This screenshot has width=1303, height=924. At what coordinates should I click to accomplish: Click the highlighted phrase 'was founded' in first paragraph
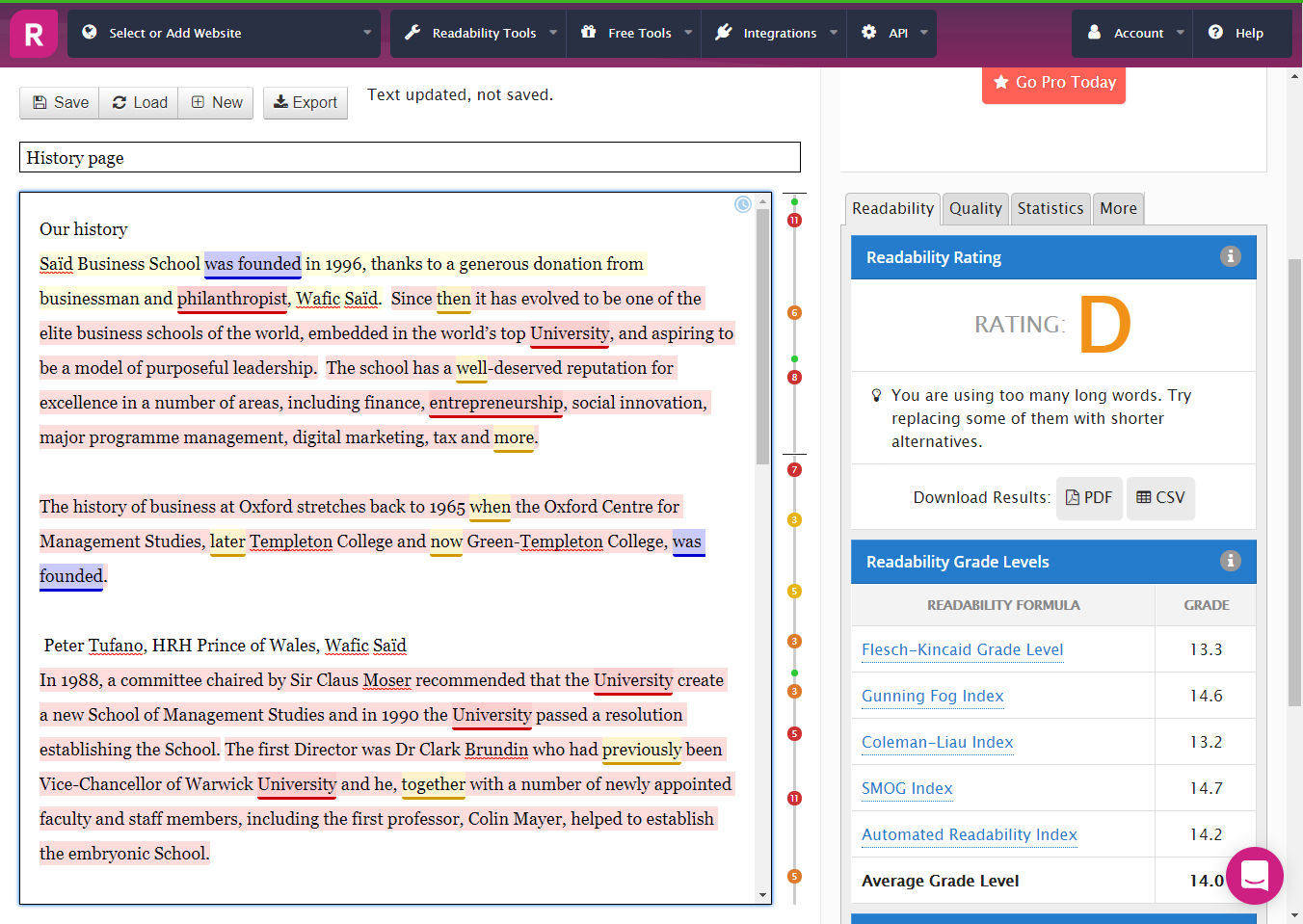pos(253,264)
